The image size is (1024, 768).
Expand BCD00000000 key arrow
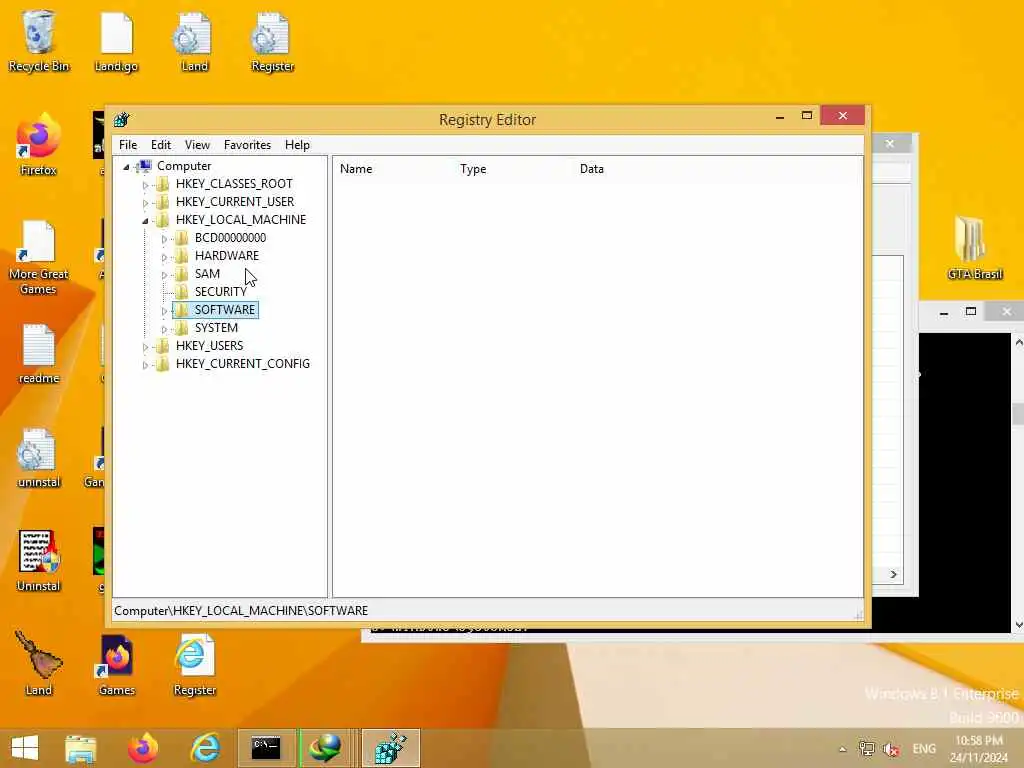click(x=164, y=239)
